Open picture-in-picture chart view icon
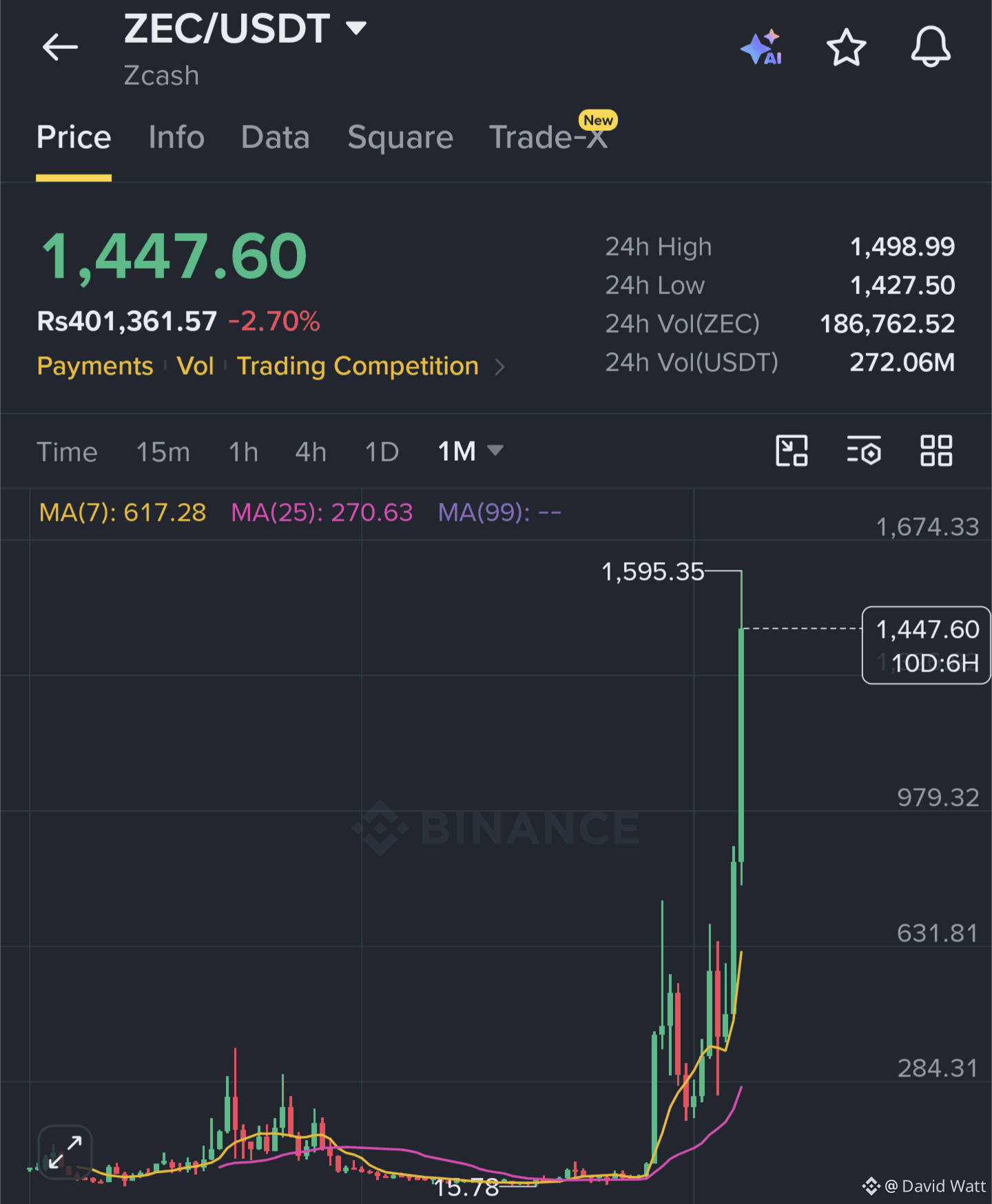This screenshot has width=992, height=1204. tap(792, 451)
